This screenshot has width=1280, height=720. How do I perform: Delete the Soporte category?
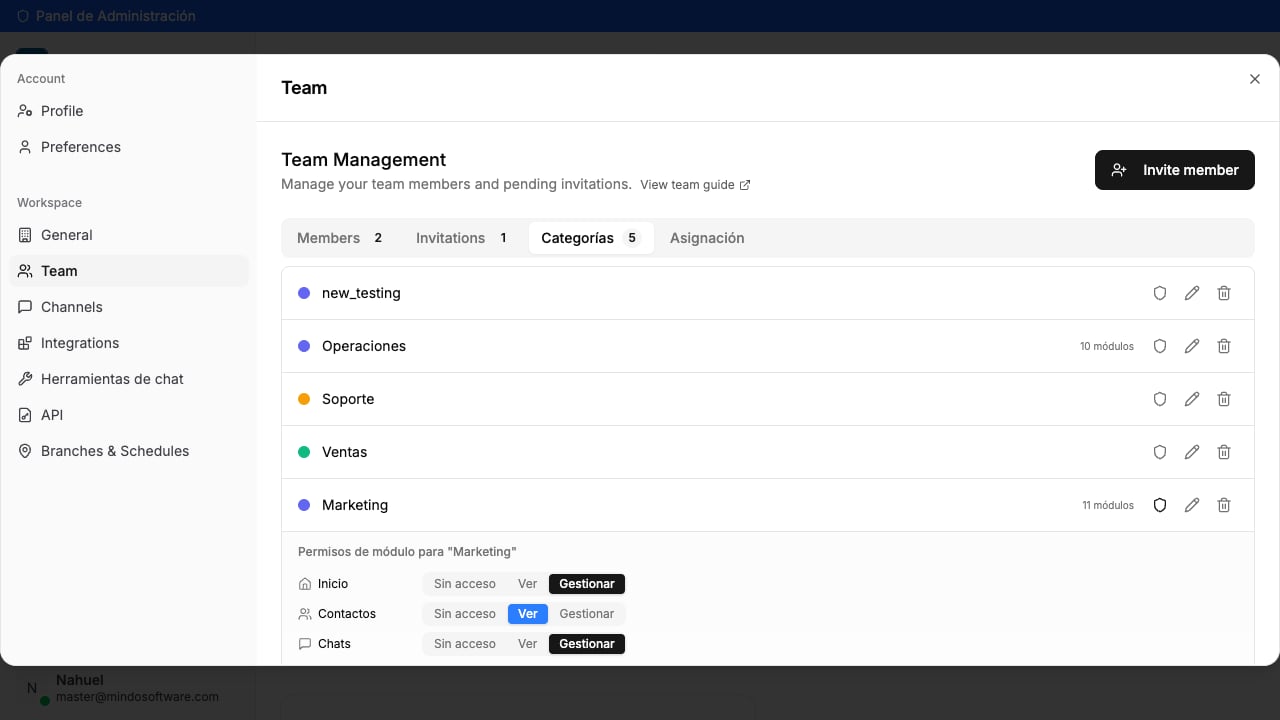[1224, 399]
